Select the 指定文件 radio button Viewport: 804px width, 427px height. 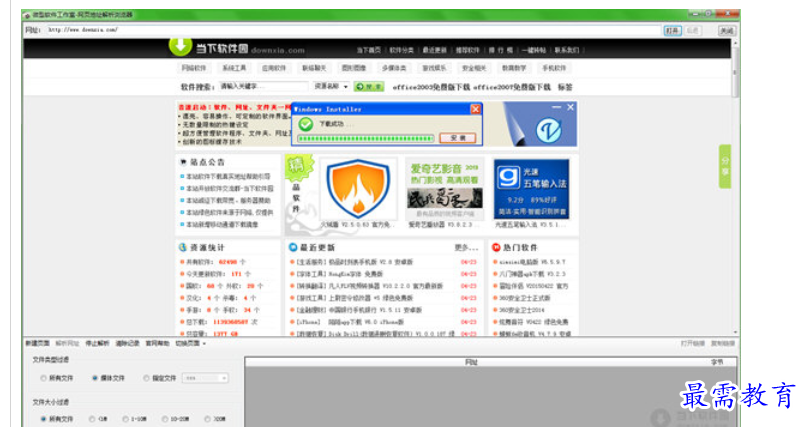click(x=146, y=378)
